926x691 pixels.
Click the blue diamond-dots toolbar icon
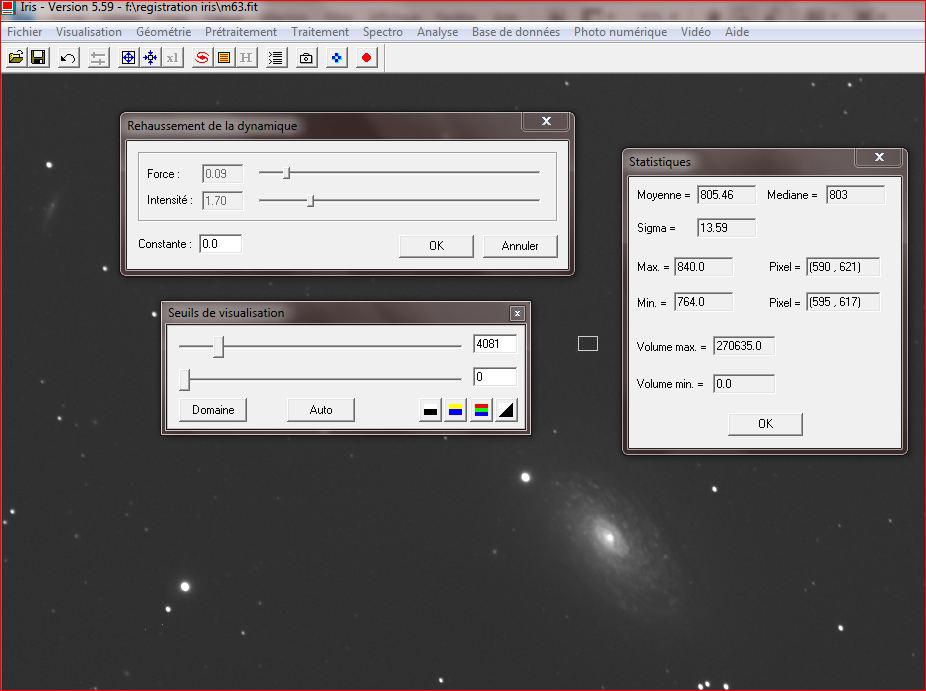(x=336, y=58)
